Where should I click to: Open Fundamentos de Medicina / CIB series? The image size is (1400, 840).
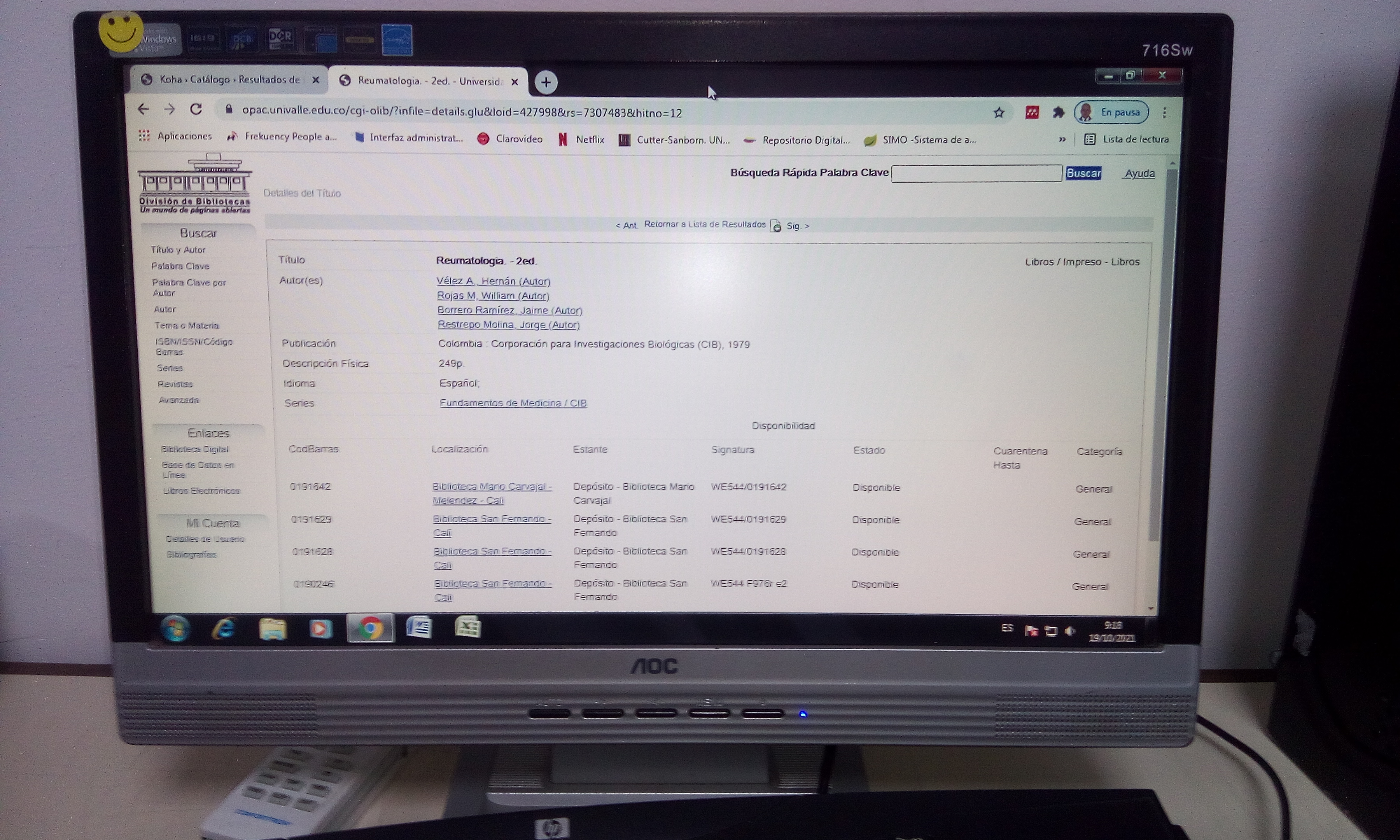coord(513,403)
